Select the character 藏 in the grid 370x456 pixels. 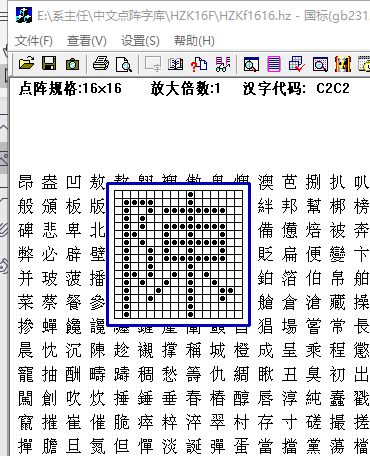coord(338,302)
